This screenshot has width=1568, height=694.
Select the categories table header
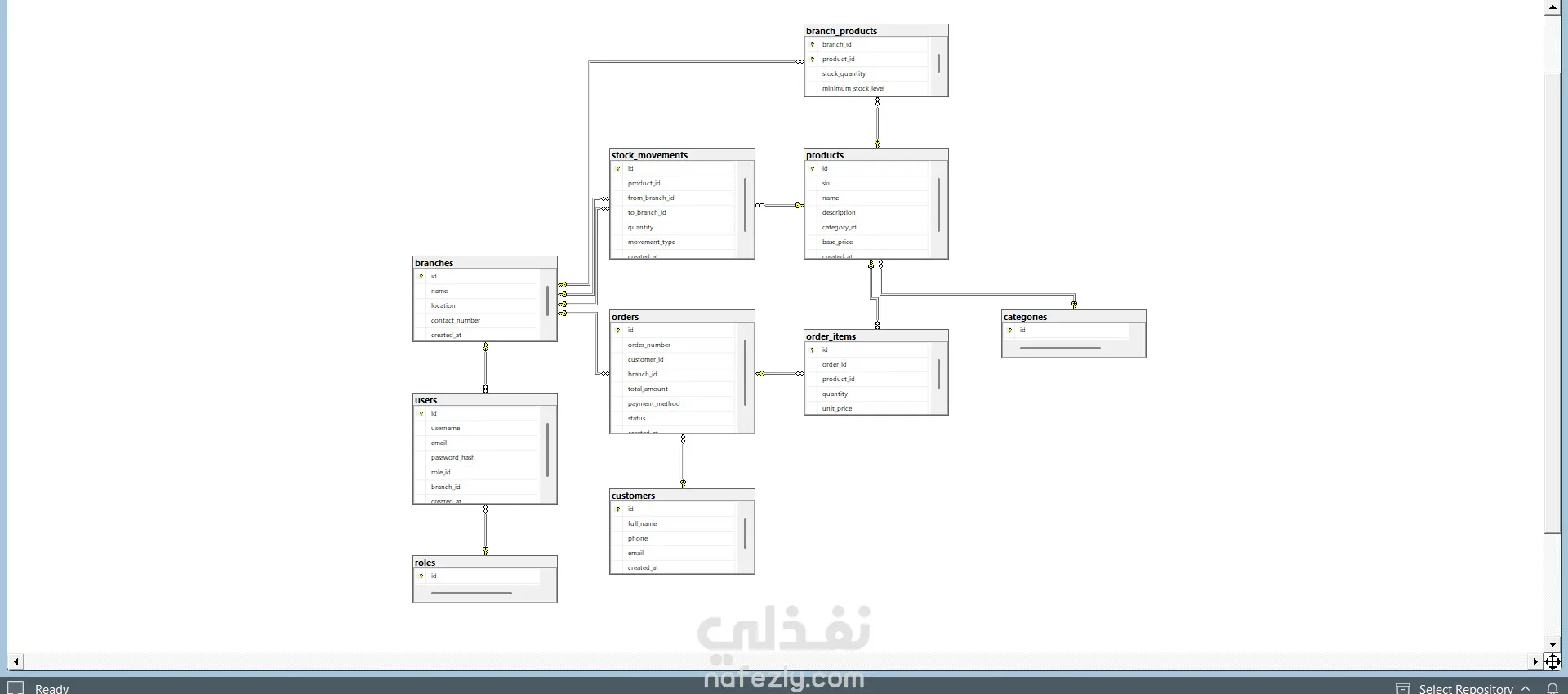(x=1074, y=317)
